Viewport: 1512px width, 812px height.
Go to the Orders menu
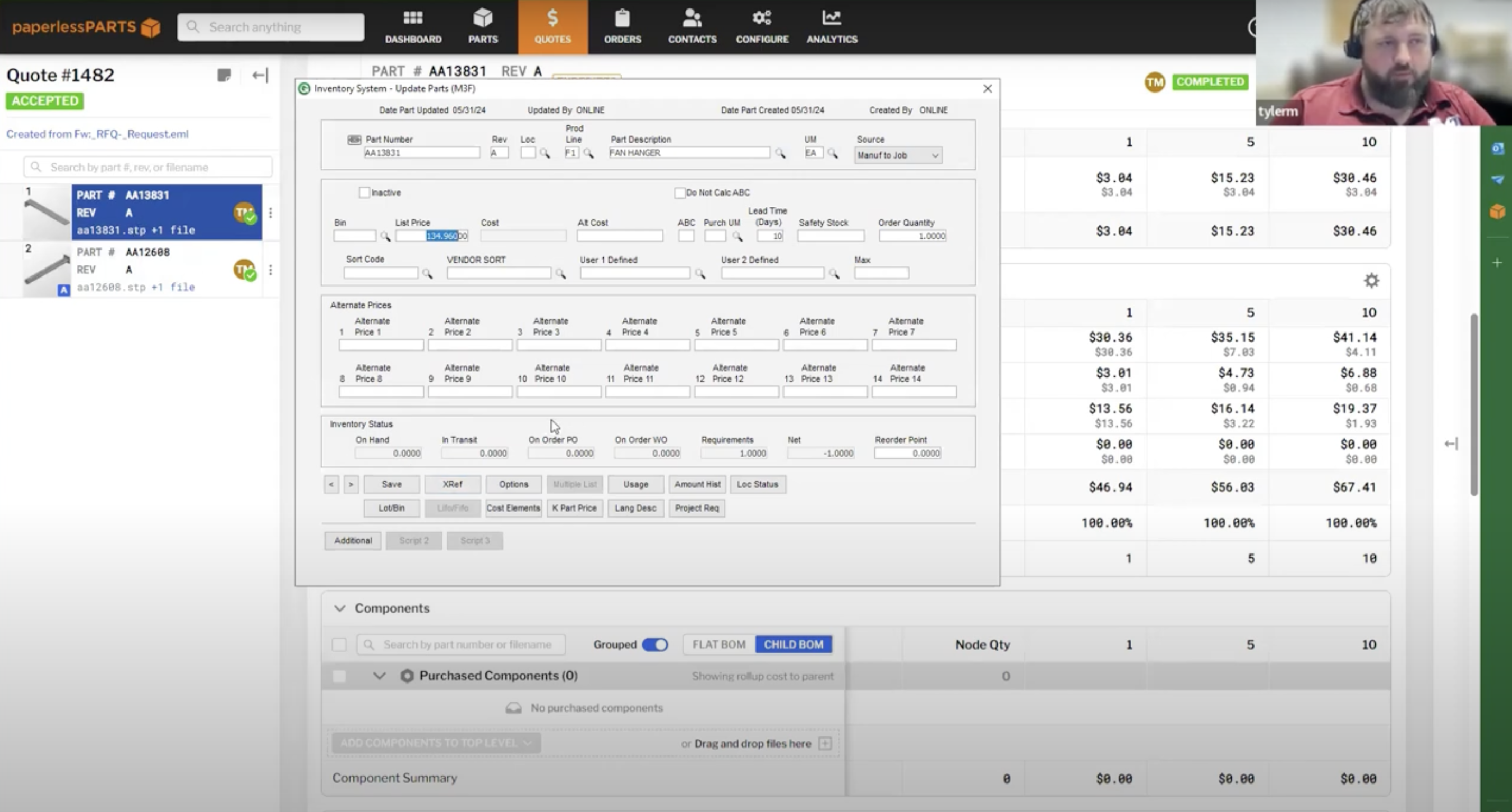tap(622, 26)
